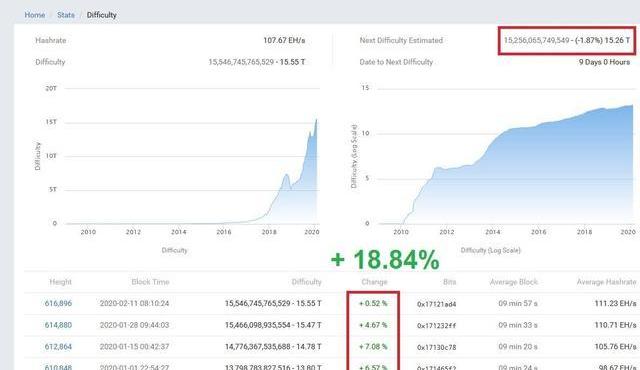The height and width of the screenshot is (370, 640).
Task: Open block height 614,880 link
Action: (58, 325)
